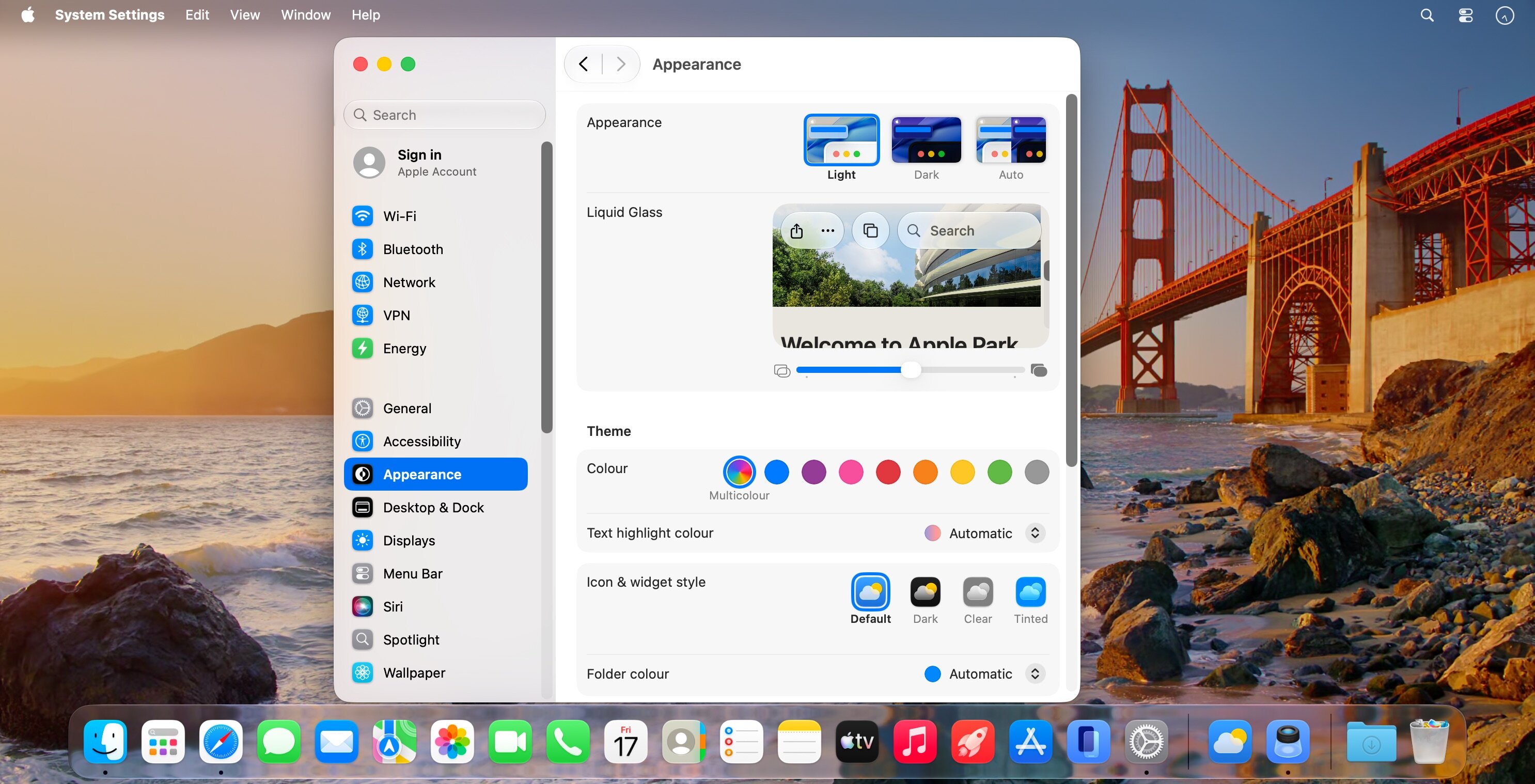
Task: Sign in to Apple Account
Action: [x=435, y=163]
